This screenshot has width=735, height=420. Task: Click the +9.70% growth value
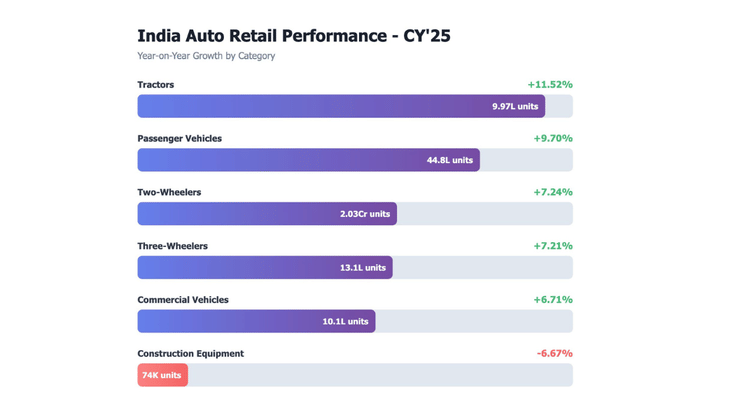pyautogui.click(x=553, y=139)
